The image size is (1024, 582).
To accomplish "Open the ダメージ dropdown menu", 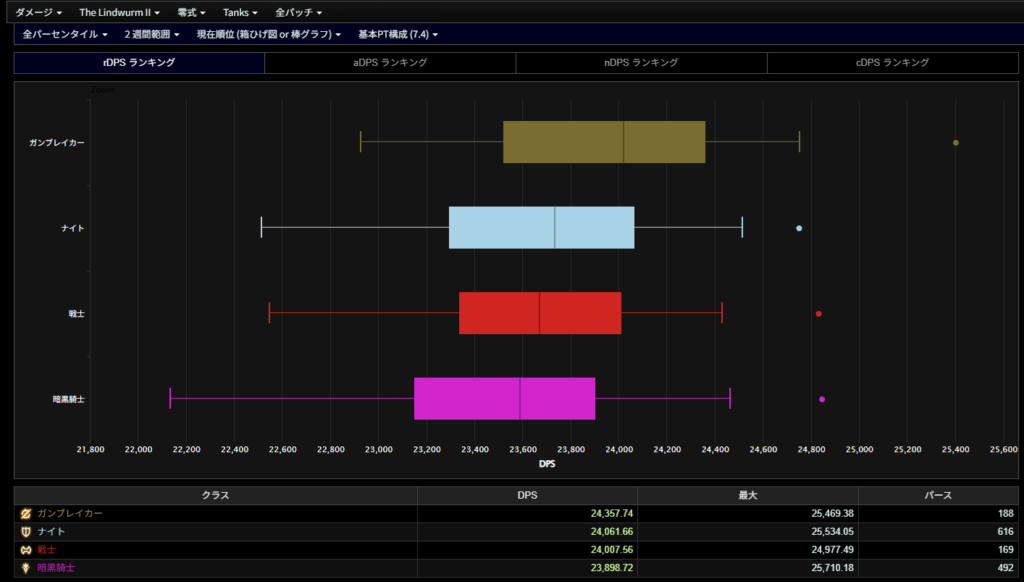I will click(39, 12).
